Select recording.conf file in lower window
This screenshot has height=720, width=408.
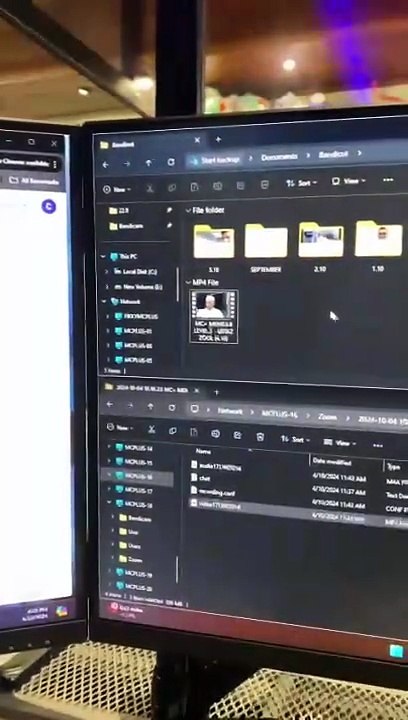[x=213, y=492]
